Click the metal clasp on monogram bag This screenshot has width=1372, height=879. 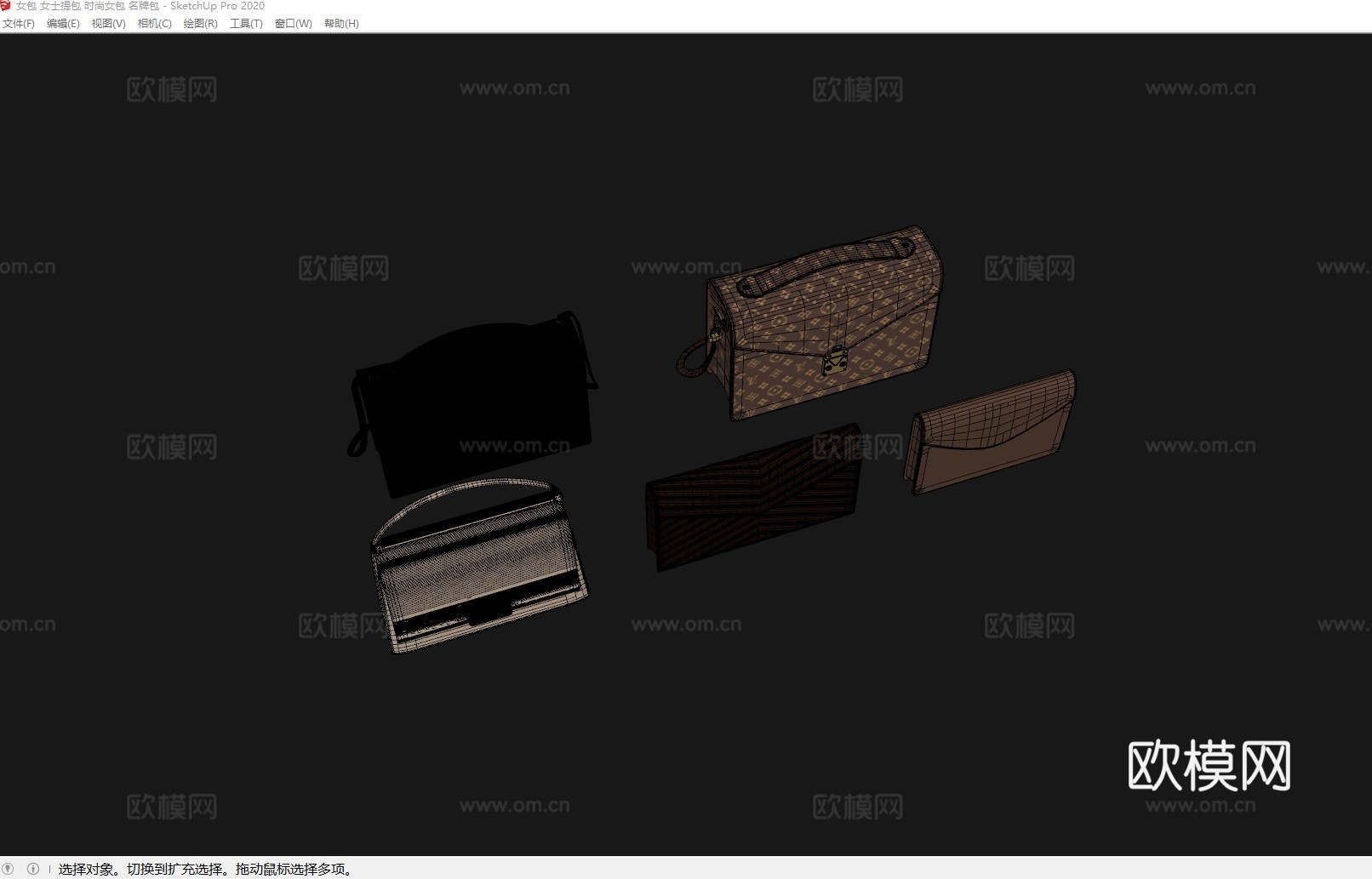click(x=835, y=360)
